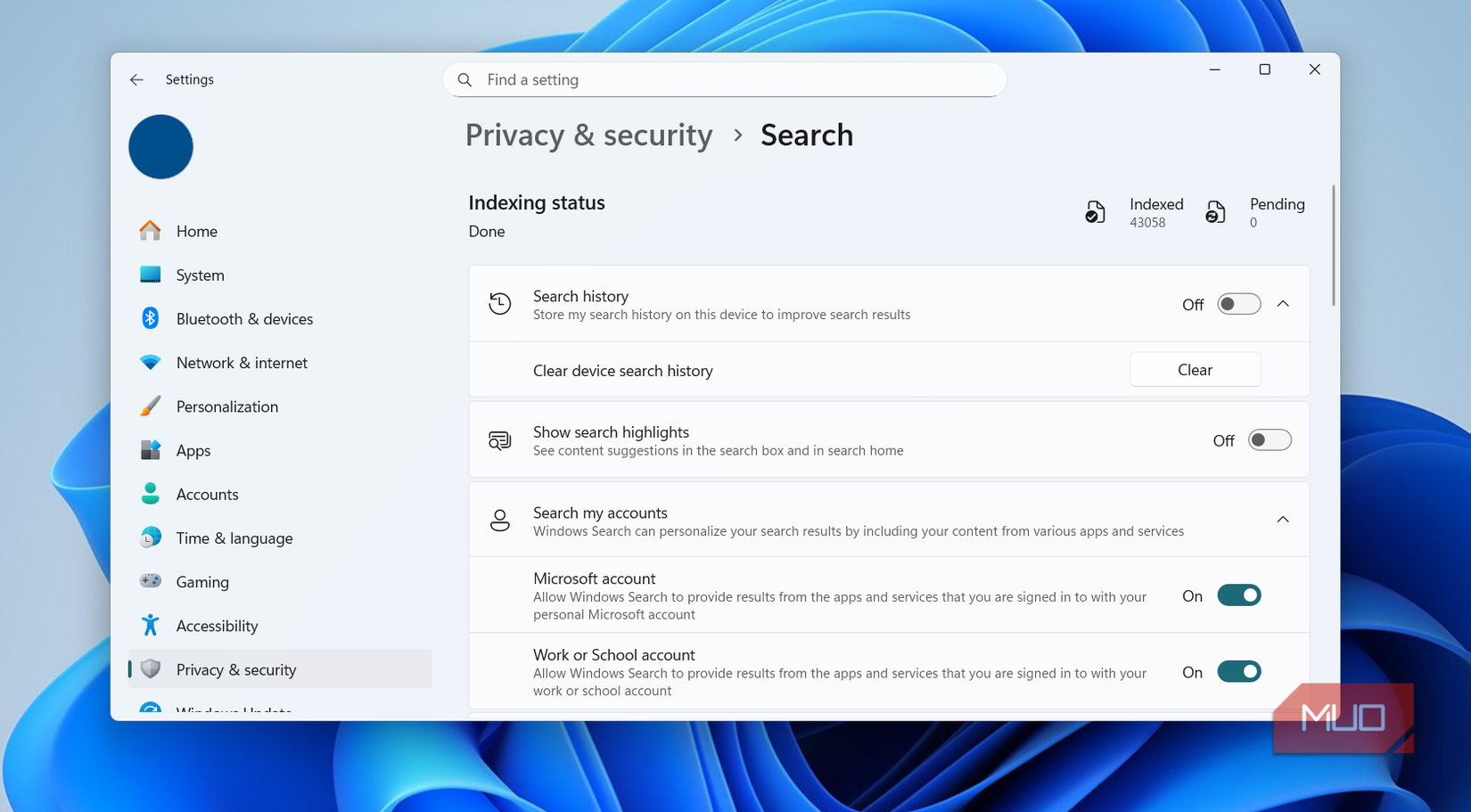Collapse the Search my accounts section
The width and height of the screenshot is (1471, 812).
[x=1284, y=519]
